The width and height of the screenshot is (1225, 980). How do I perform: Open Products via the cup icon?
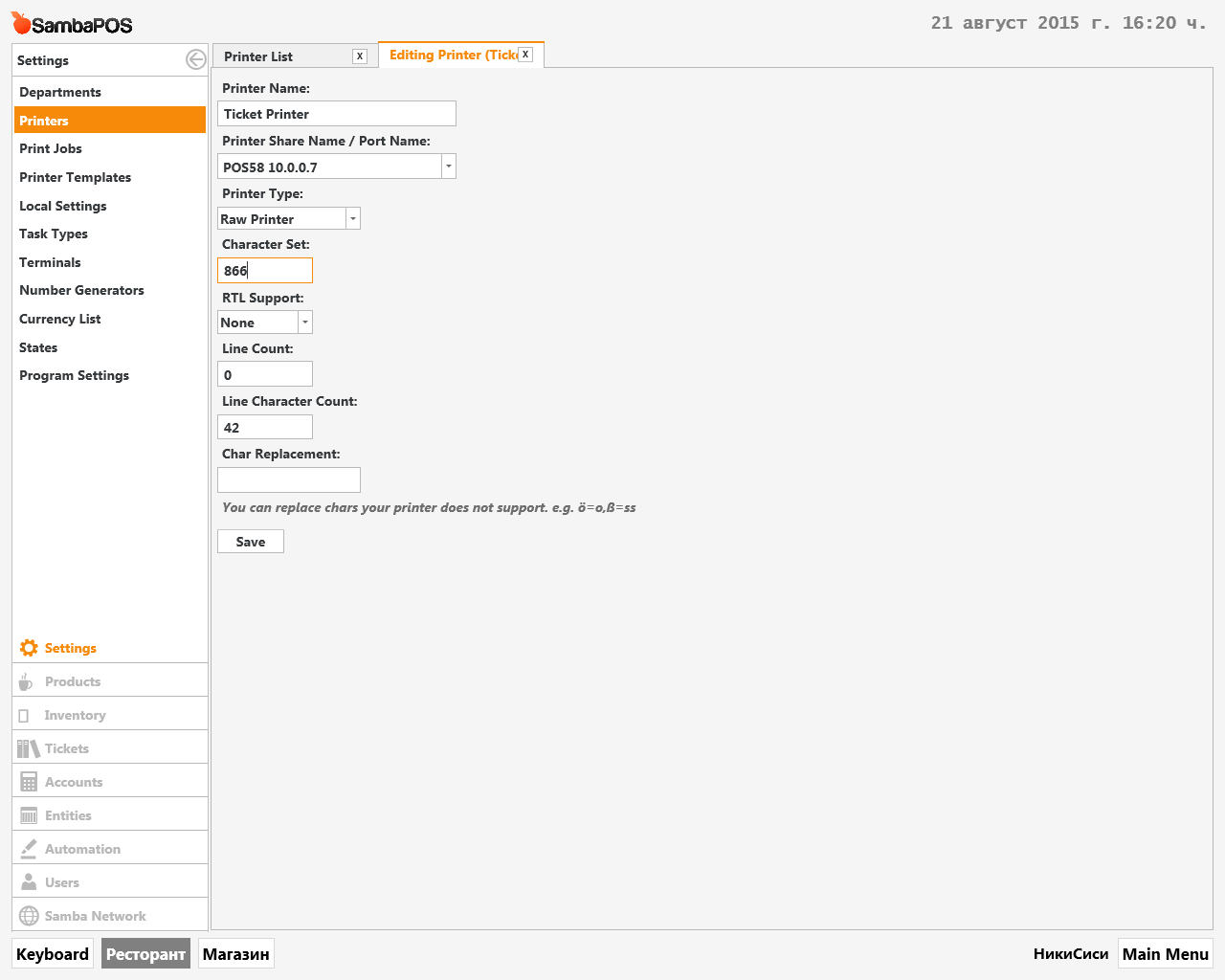26,682
